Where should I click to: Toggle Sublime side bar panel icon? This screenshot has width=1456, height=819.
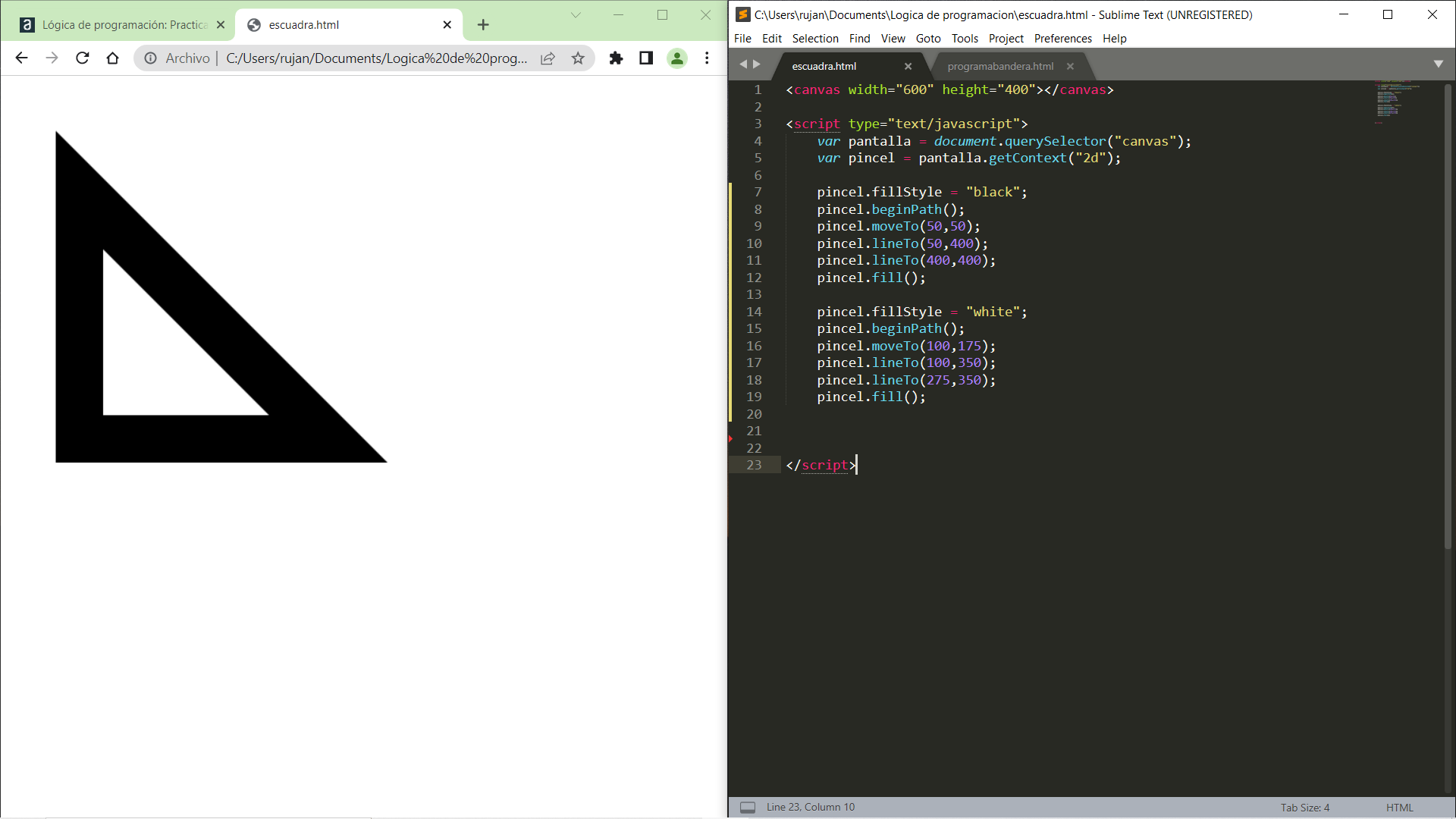pos(748,808)
